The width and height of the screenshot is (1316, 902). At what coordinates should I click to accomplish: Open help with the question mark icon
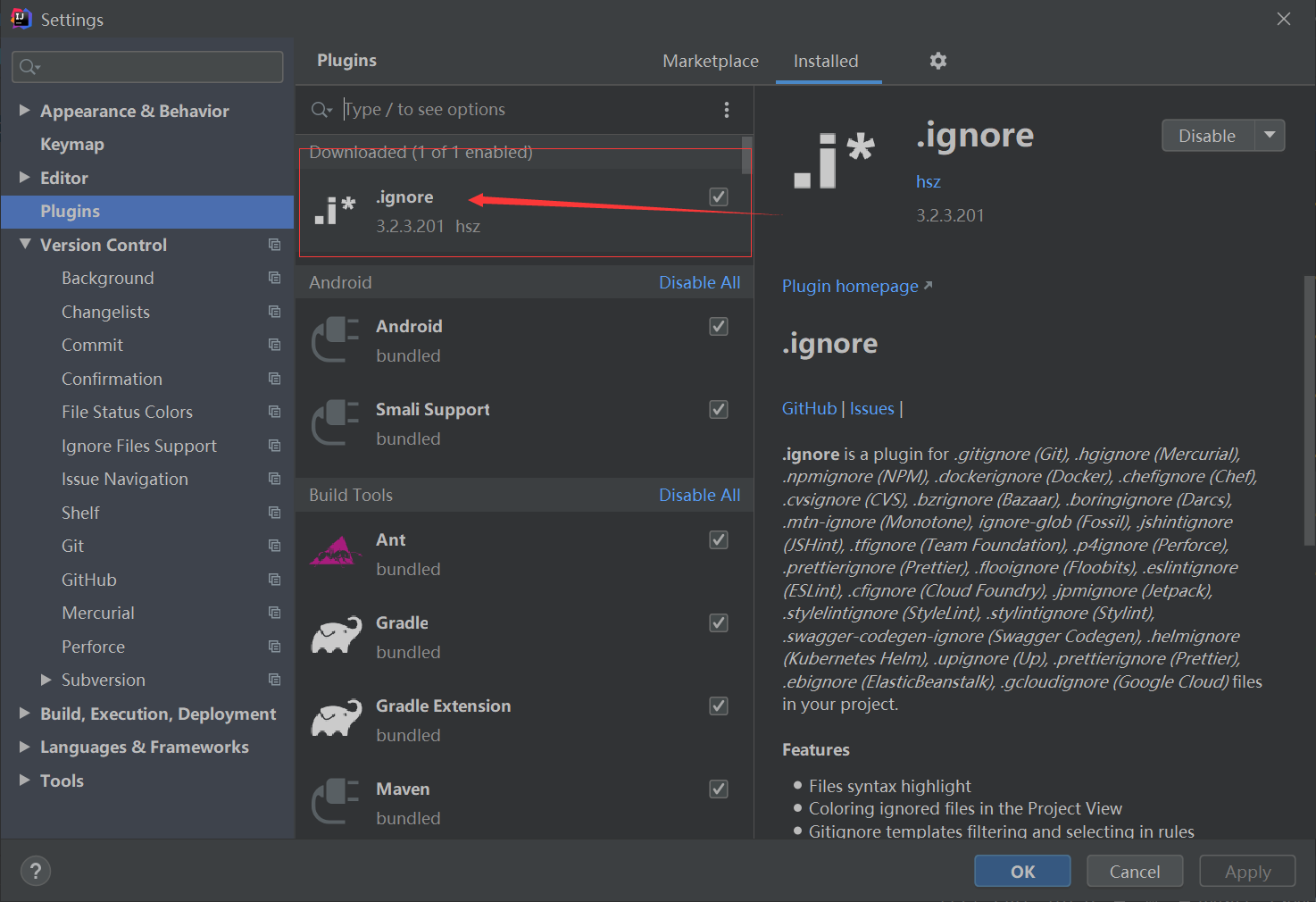[36, 871]
